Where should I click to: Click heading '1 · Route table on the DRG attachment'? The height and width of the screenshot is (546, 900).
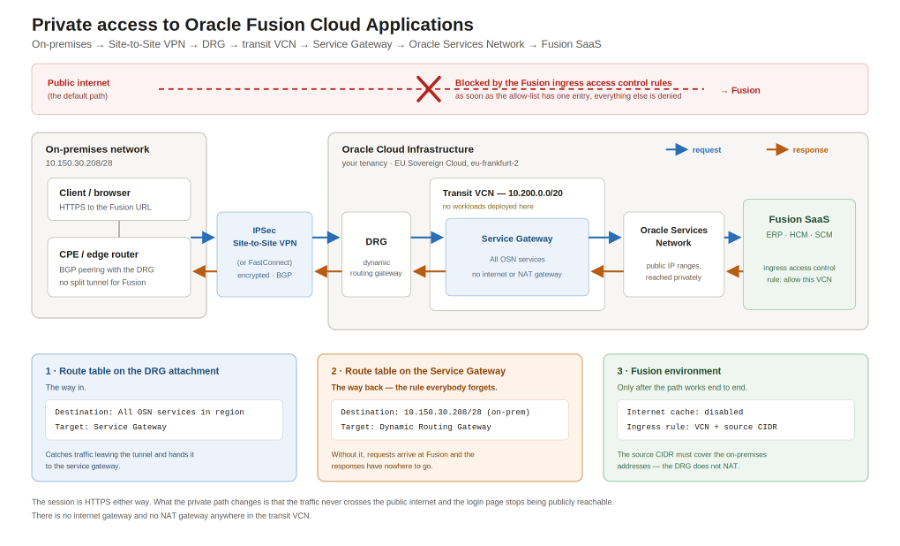coord(132,371)
